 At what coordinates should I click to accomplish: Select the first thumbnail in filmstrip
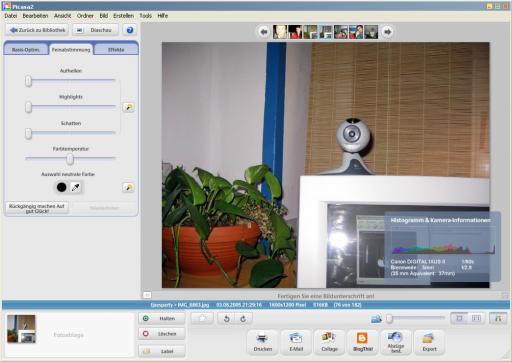[x=280, y=32]
